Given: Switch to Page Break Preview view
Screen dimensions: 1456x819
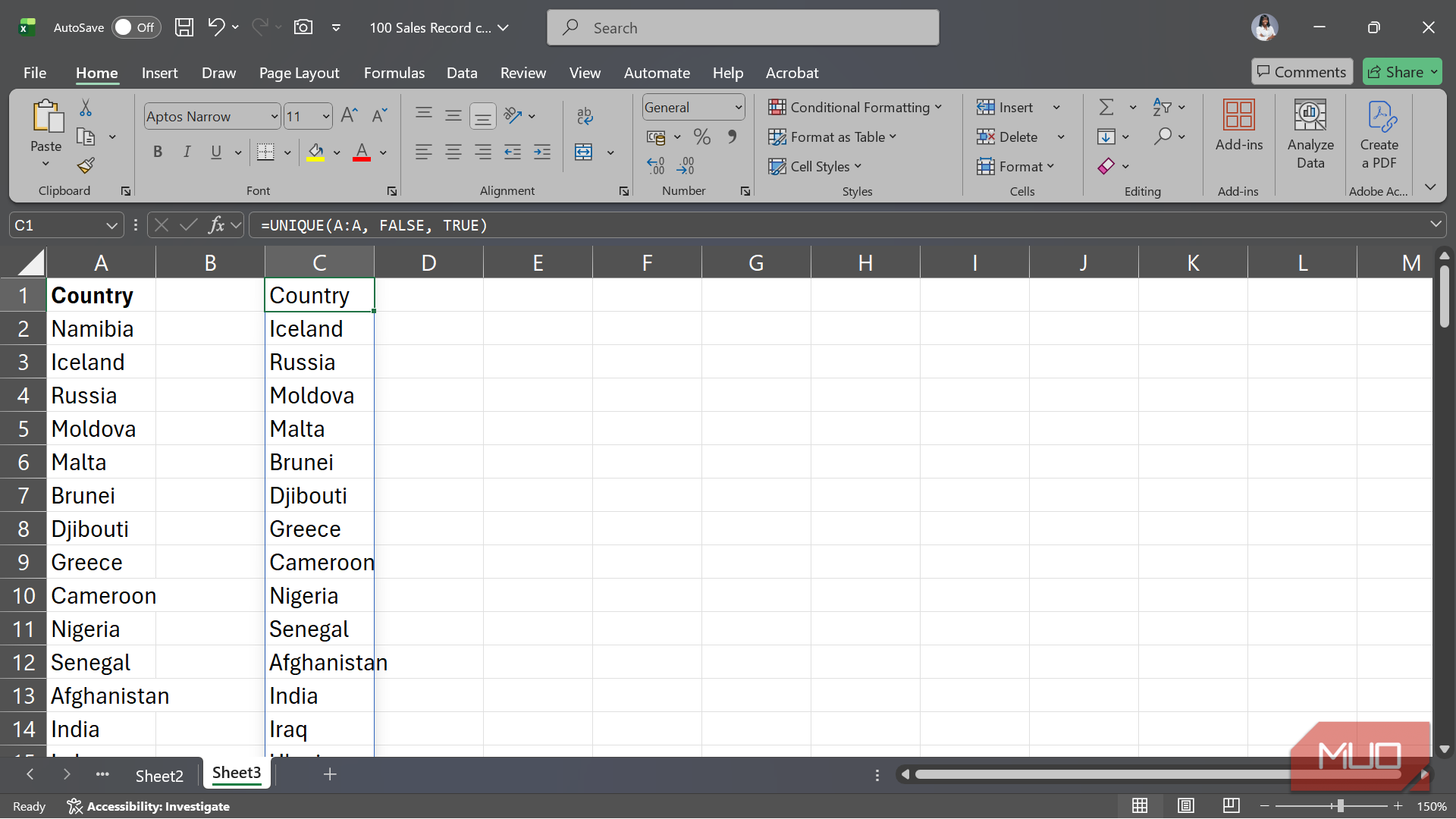Looking at the screenshot, I should (x=1231, y=805).
